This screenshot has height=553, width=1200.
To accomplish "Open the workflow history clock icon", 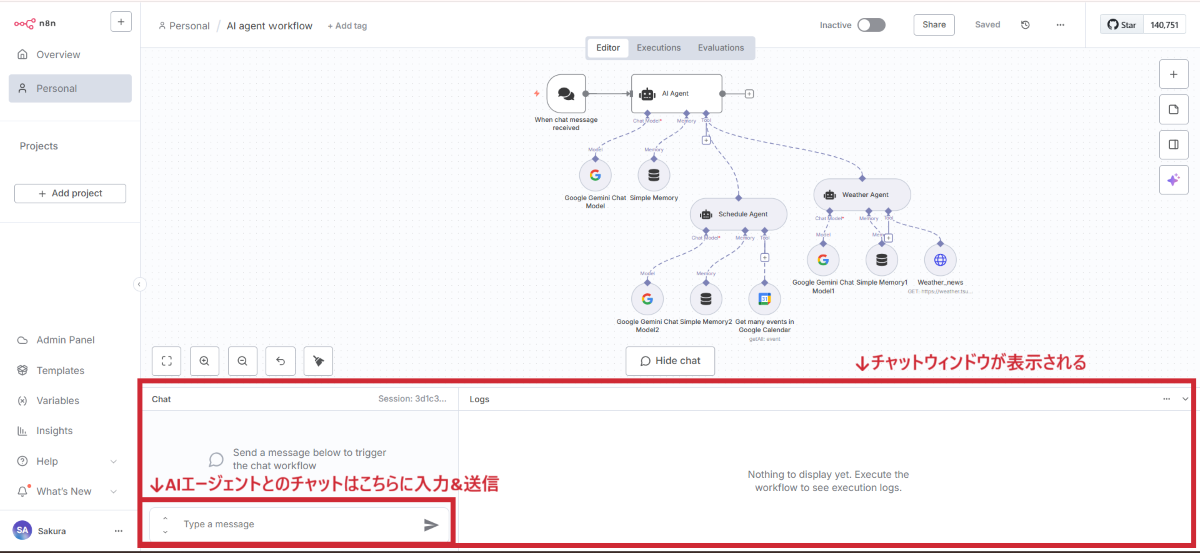I will 1025,25.
